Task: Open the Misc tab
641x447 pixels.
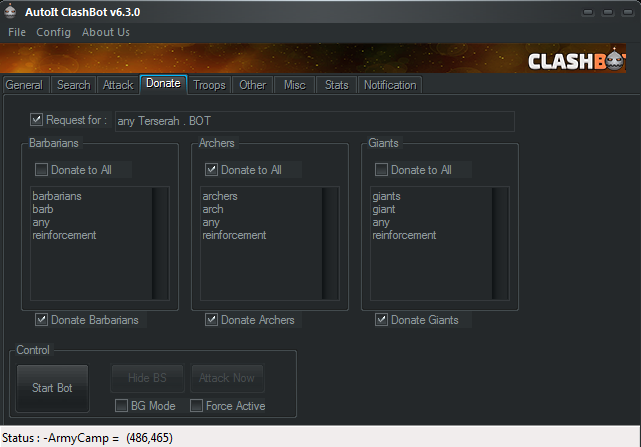Action: click(295, 85)
